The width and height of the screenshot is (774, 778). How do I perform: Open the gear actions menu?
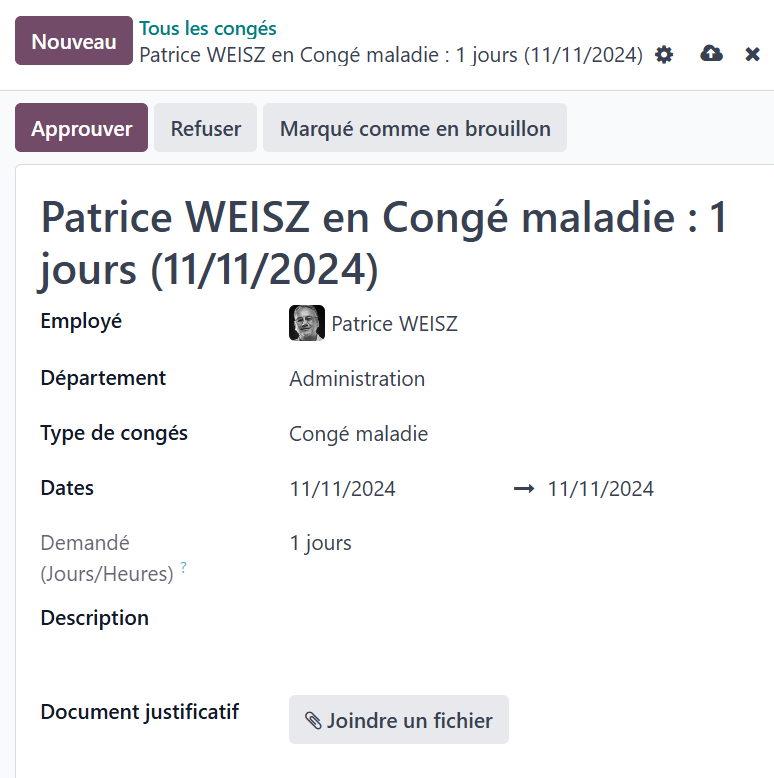(663, 55)
